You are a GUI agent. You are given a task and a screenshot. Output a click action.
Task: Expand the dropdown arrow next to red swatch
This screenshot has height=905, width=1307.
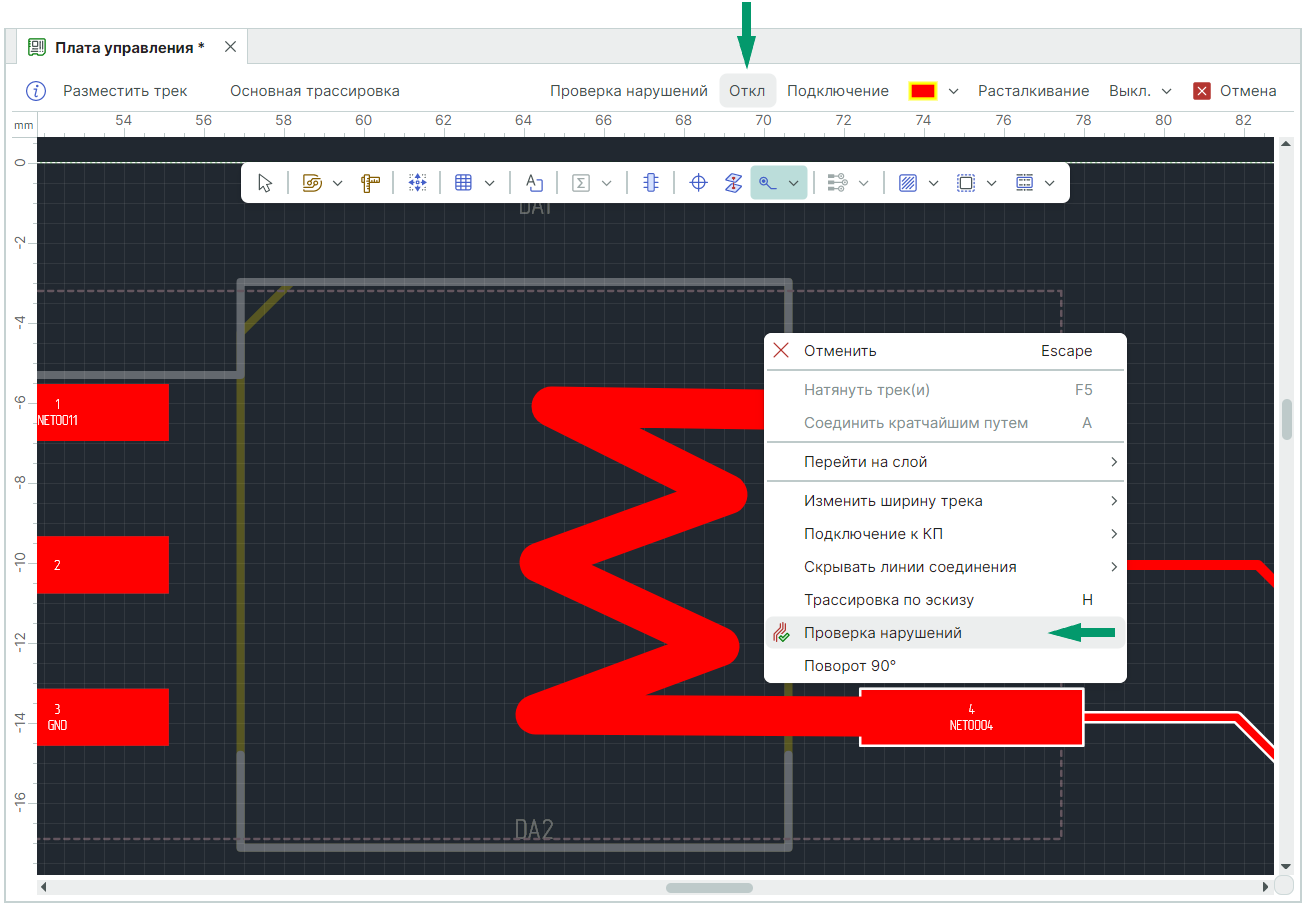[x=953, y=91]
